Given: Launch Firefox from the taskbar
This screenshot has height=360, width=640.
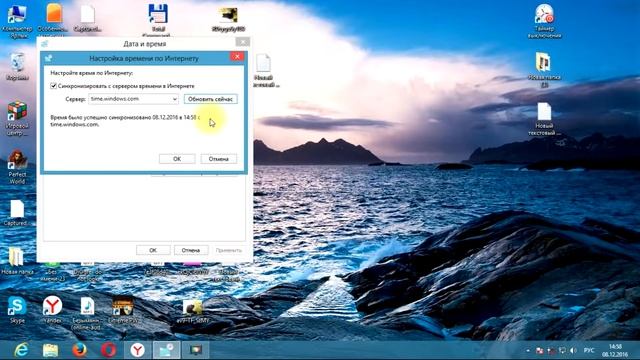Looking at the screenshot, I should pos(80,350).
